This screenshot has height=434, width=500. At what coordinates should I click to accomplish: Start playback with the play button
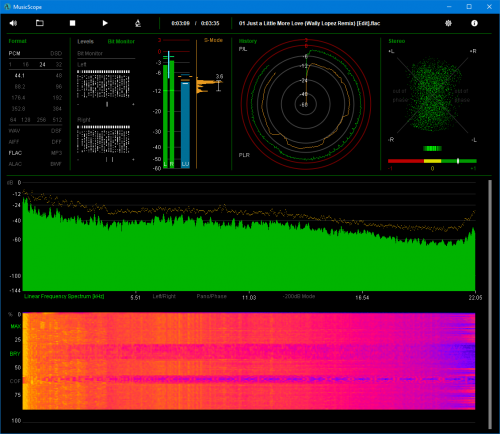click(x=105, y=23)
